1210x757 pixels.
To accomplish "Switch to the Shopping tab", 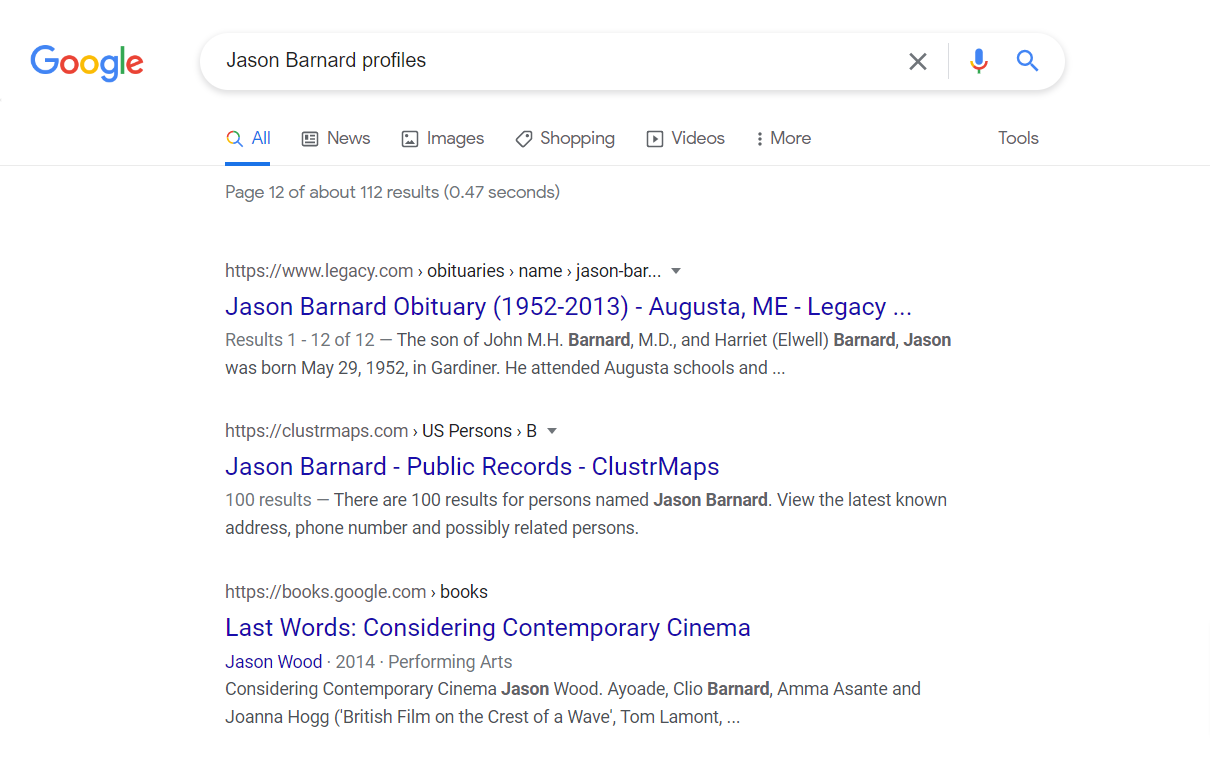I will (x=565, y=139).
